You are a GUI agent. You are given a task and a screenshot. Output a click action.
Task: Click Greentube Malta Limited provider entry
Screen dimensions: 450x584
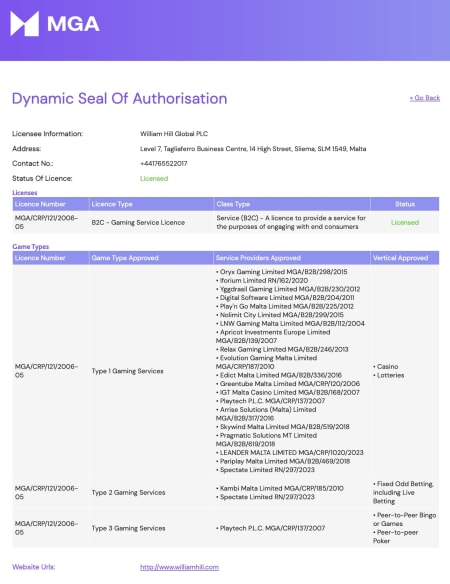point(288,384)
